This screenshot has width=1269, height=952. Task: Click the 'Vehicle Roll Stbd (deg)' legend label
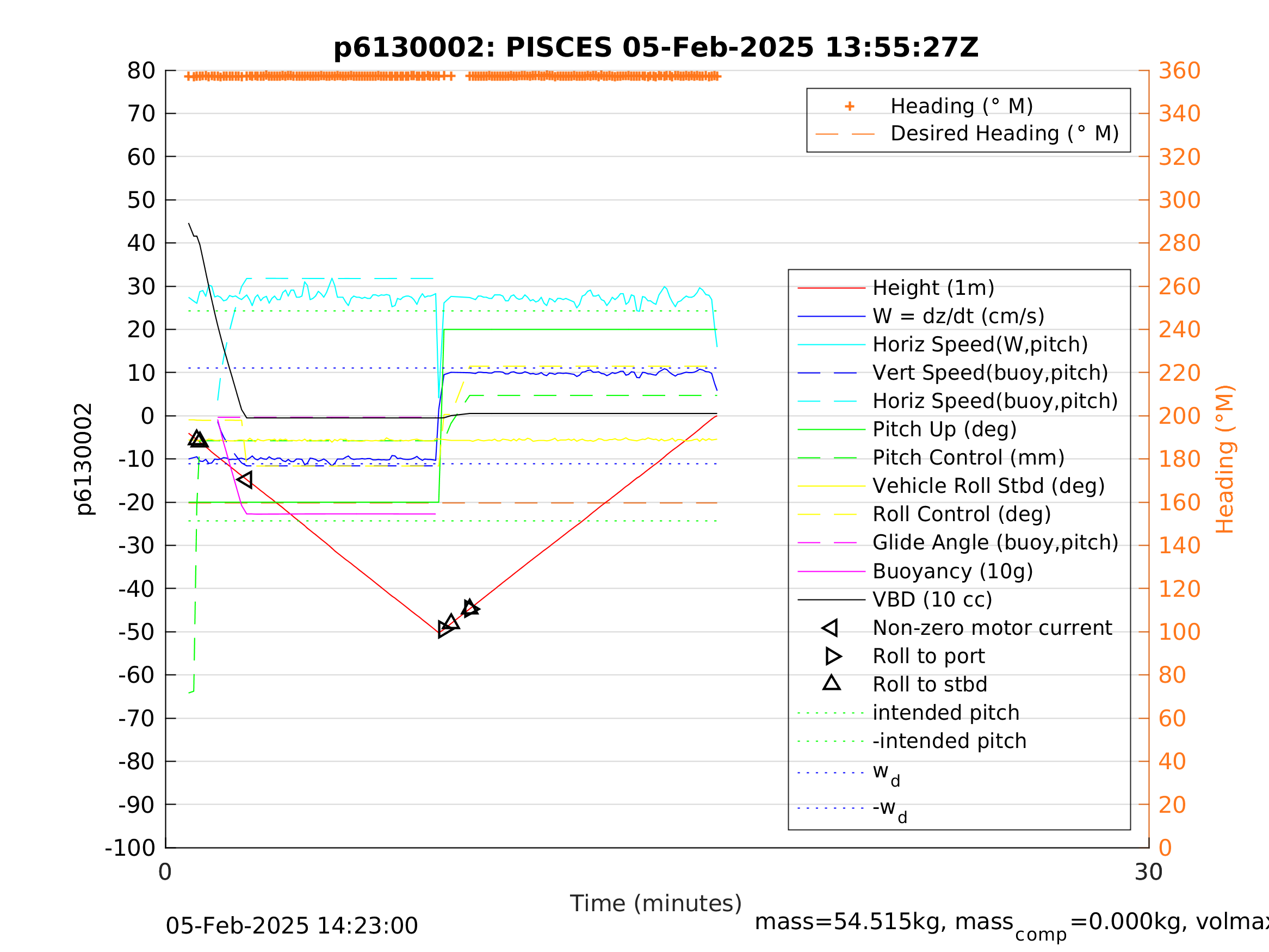tap(988, 486)
